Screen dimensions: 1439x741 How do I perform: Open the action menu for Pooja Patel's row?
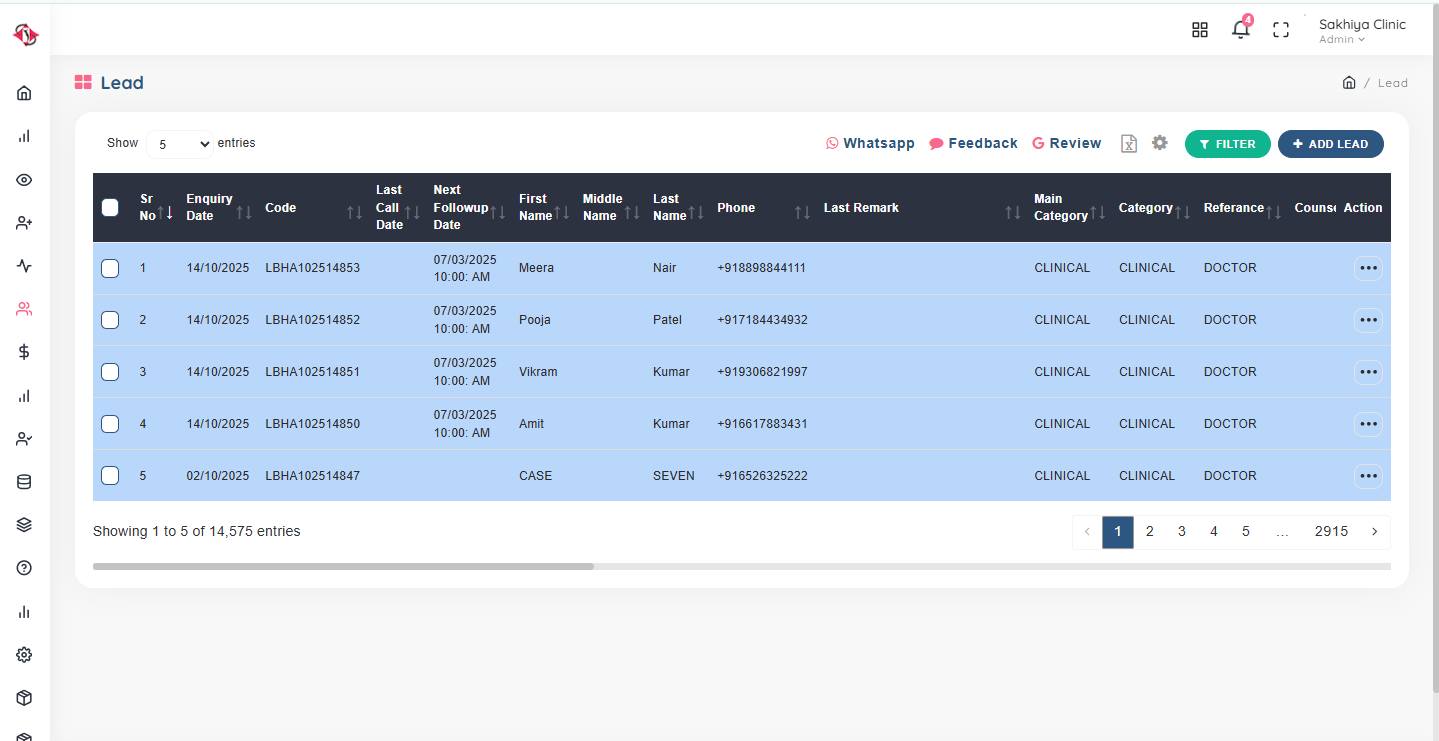1368,319
